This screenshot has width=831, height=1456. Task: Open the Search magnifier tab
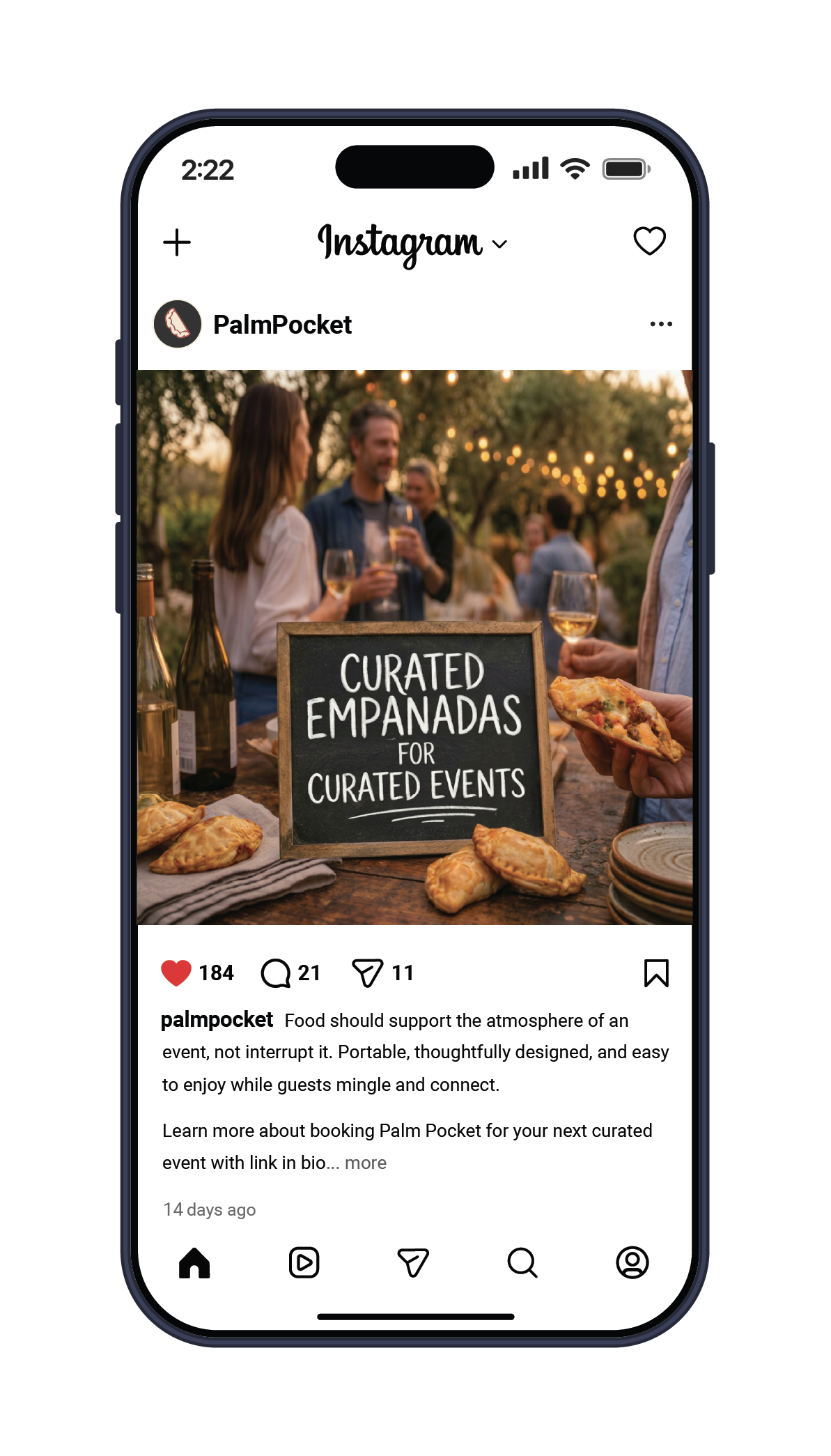pos(522,1262)
